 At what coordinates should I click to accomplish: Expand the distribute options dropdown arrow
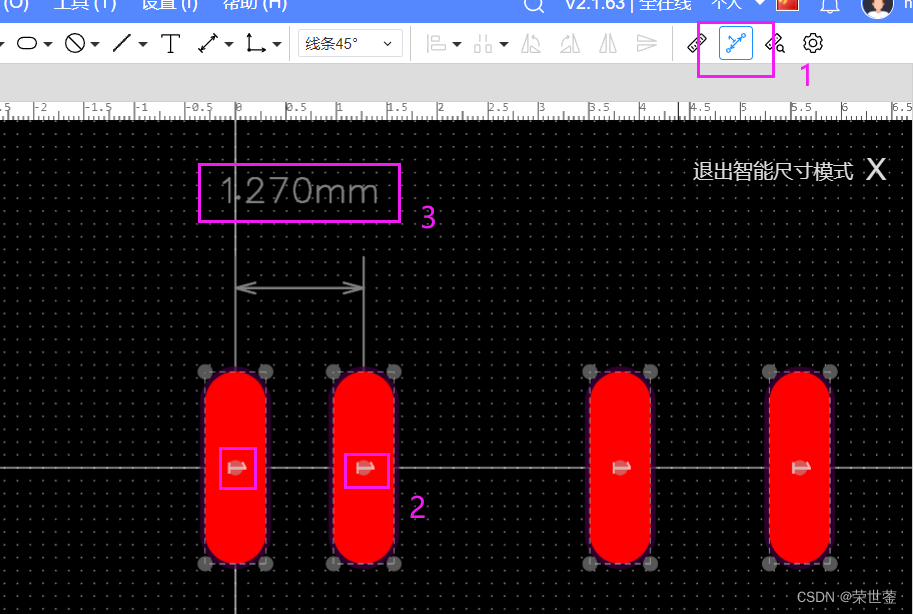point(504,44)
